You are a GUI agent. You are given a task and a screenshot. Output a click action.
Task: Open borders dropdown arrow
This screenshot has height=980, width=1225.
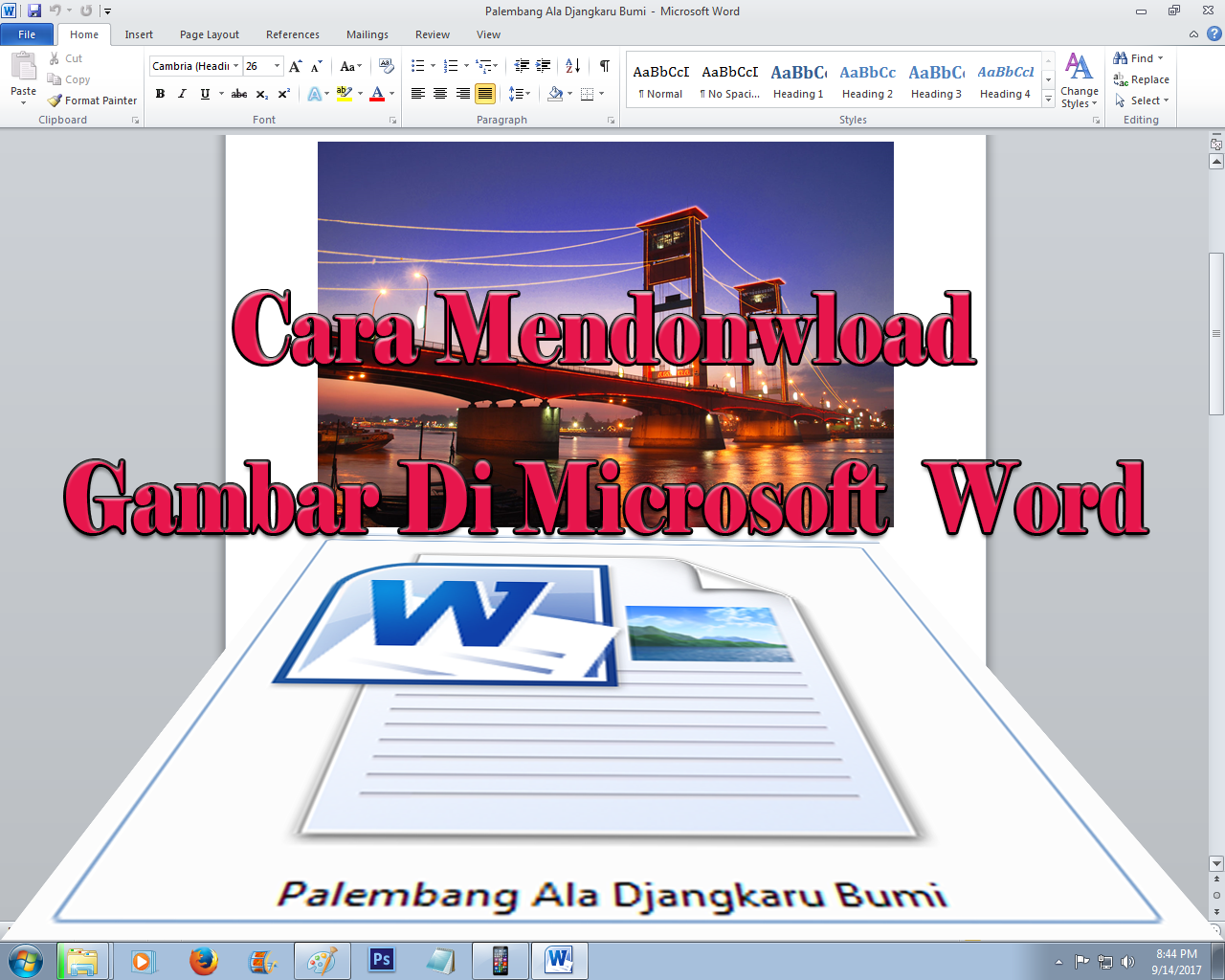pos(602,94)
